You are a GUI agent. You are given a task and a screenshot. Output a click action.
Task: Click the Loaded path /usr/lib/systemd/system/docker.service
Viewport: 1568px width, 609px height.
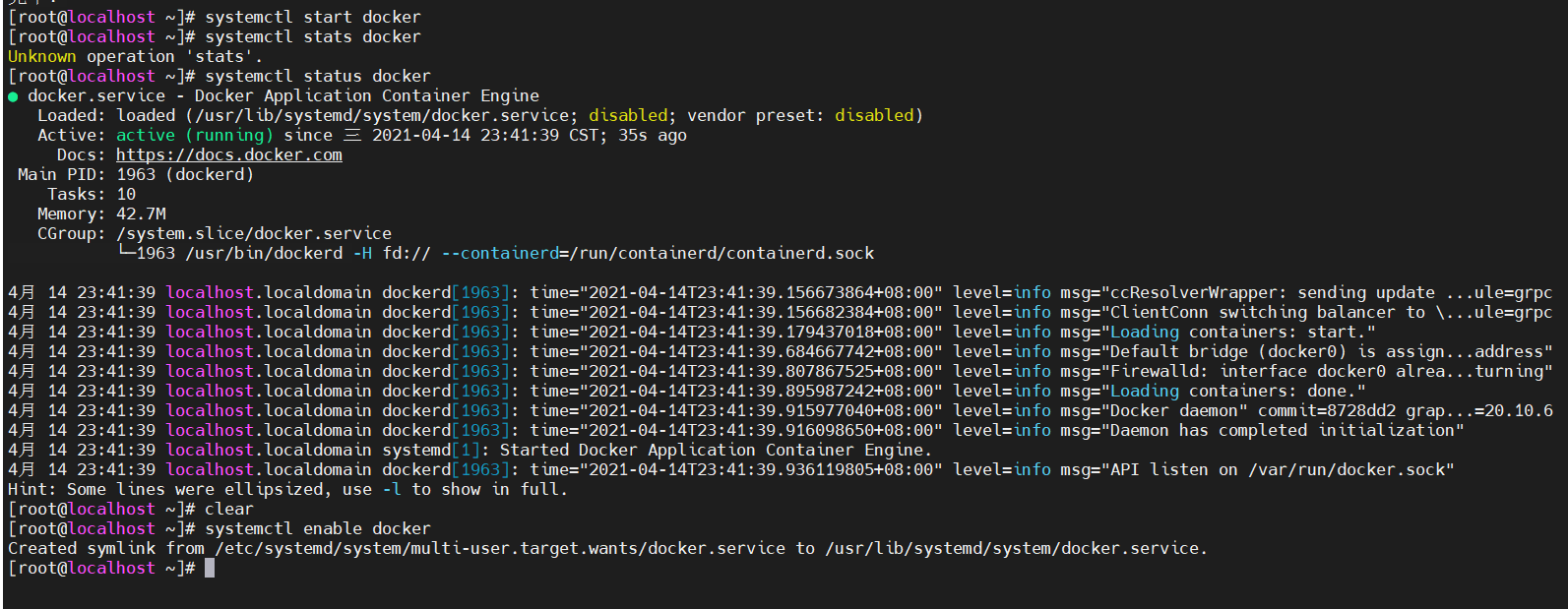pos(382,115)
